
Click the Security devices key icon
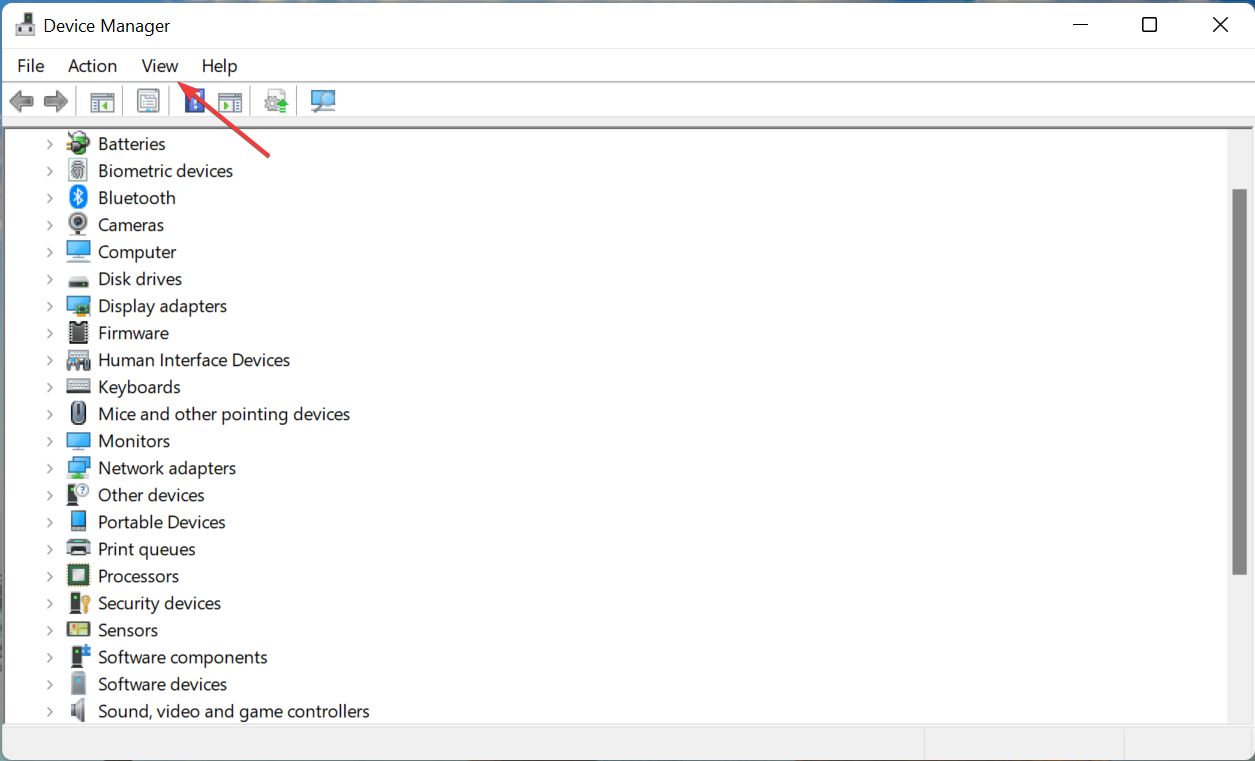78,603
